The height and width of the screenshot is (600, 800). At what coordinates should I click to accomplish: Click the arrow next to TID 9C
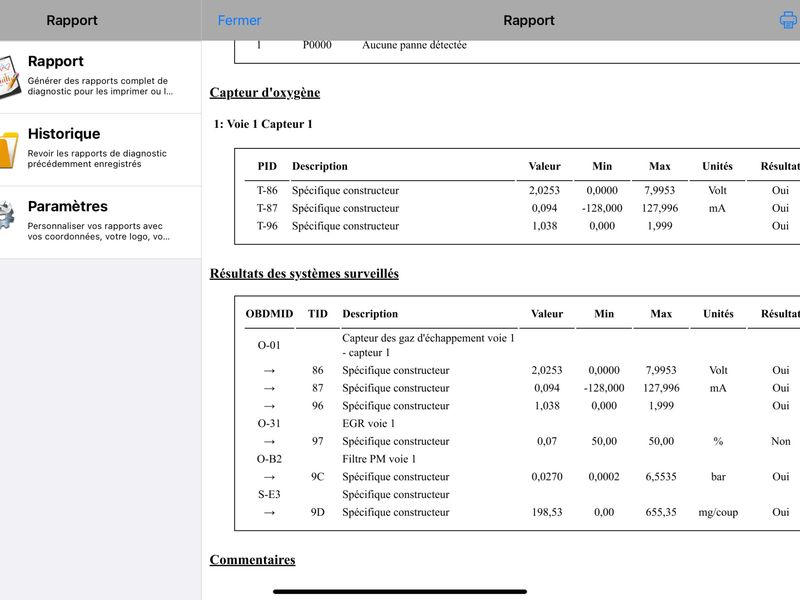(269, 478)
